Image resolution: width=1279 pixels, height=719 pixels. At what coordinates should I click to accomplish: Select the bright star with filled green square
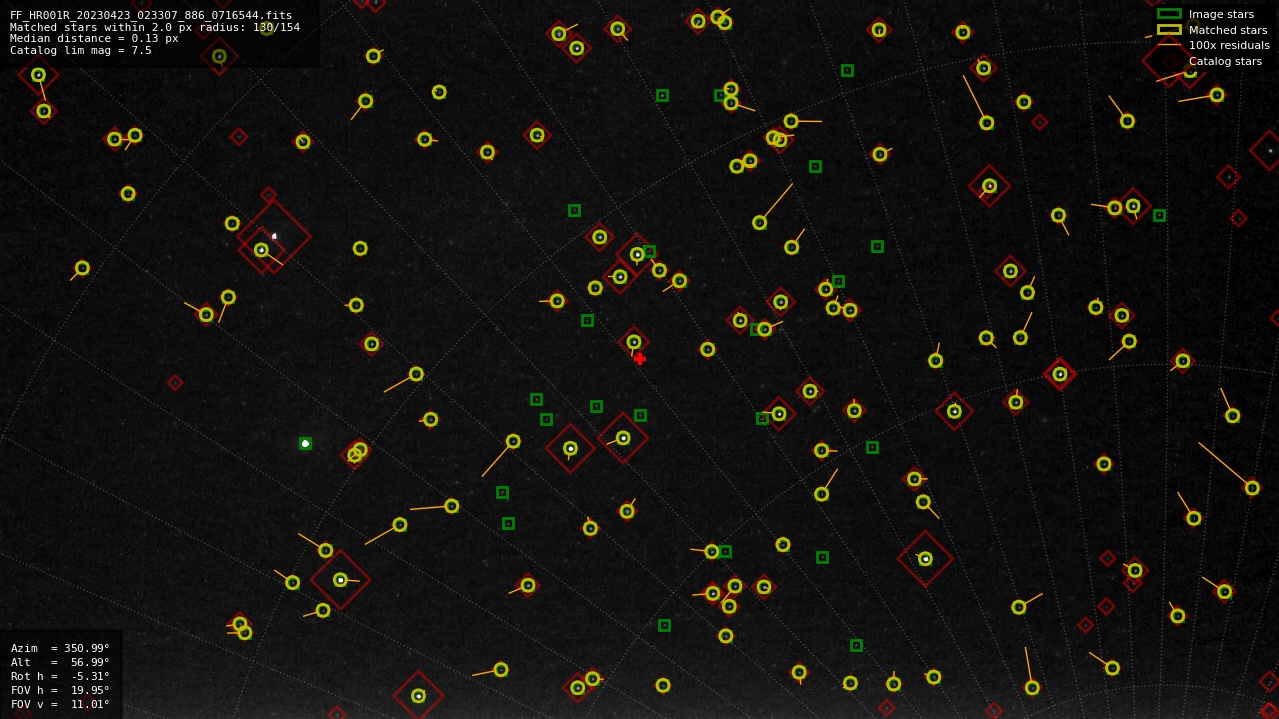pyautogui.click(x=305, y=443)
